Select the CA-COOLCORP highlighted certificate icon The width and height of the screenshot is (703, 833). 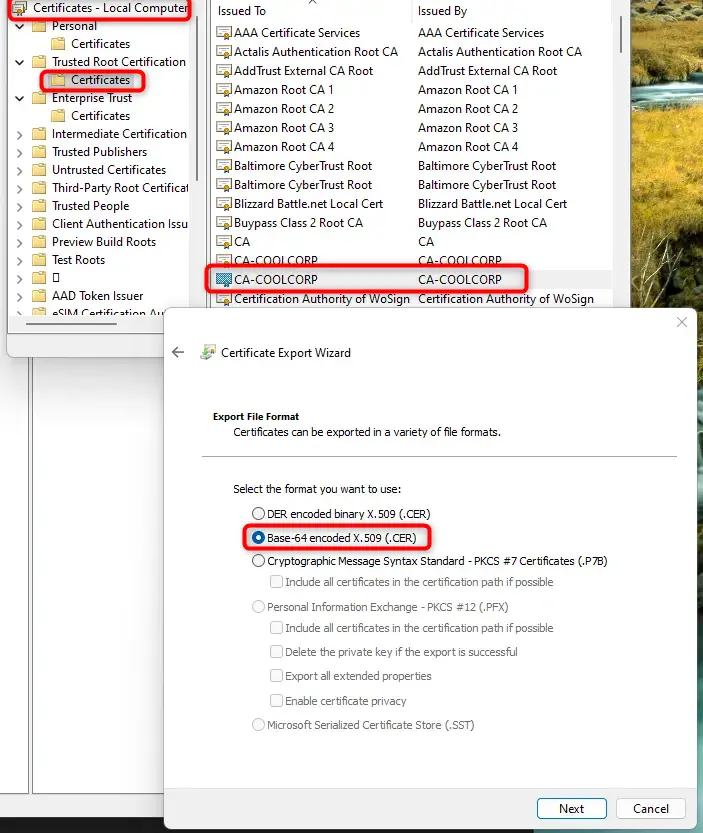point(224,279)
